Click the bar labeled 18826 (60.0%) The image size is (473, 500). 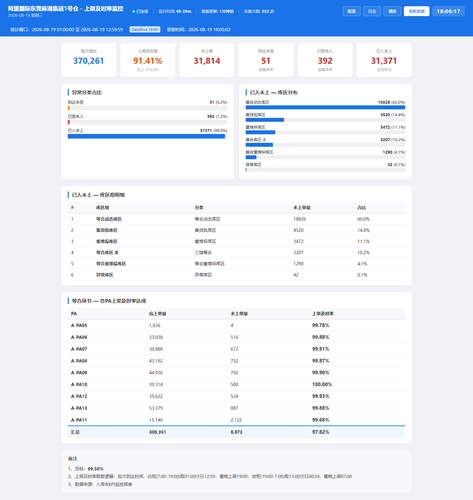pyautogui.click(x=325, y=107)
